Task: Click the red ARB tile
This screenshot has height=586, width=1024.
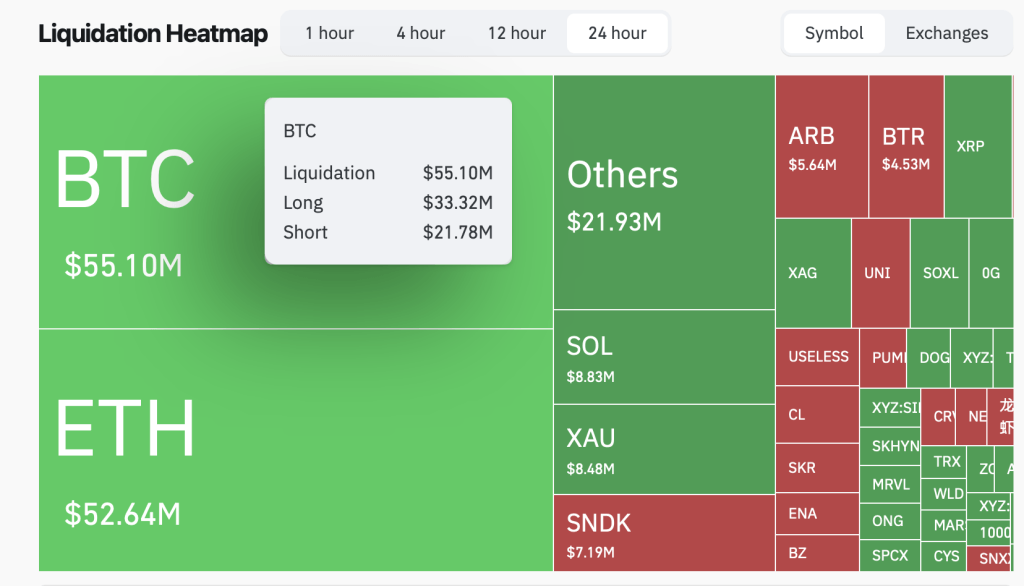Action: pos(822,146)
